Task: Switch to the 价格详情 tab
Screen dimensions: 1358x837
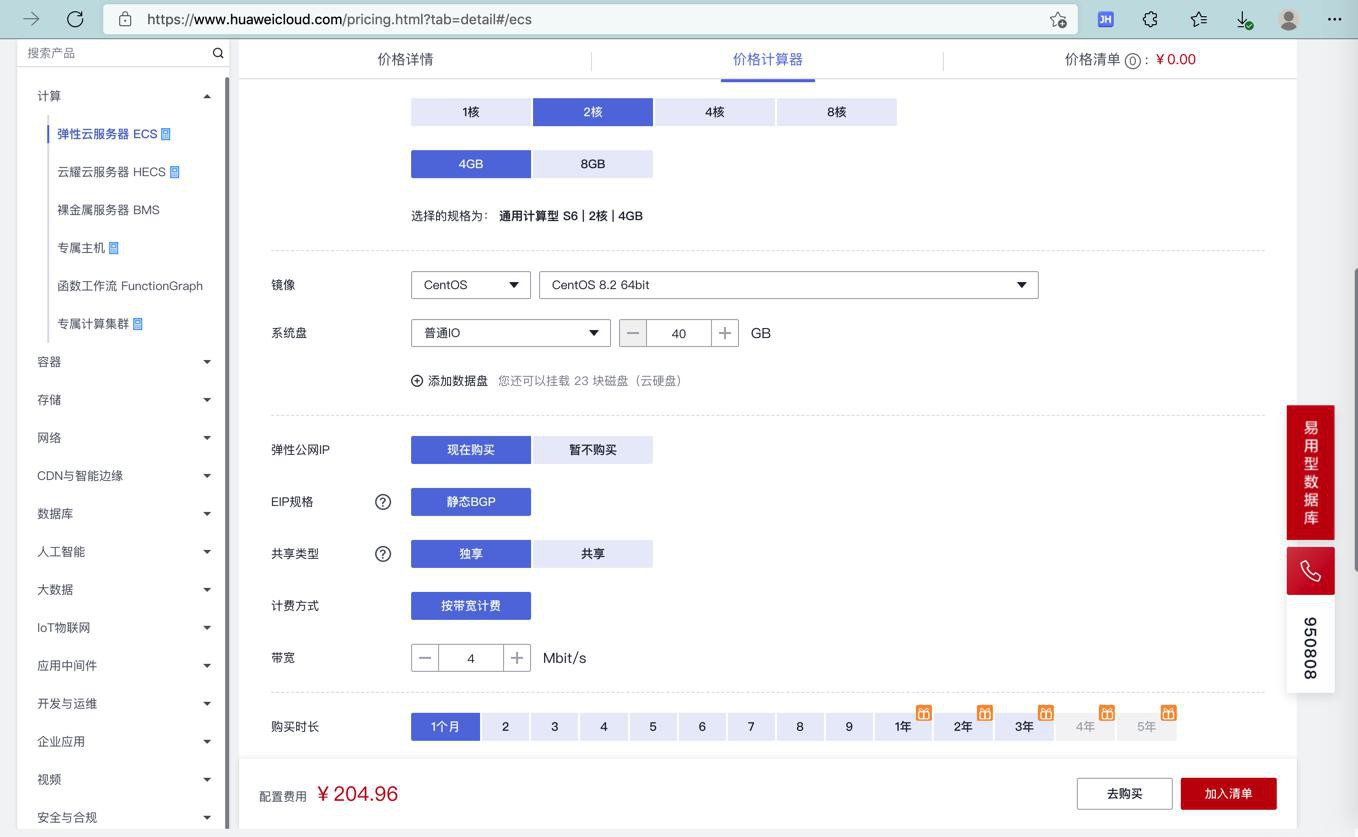Action: (405, 59)
